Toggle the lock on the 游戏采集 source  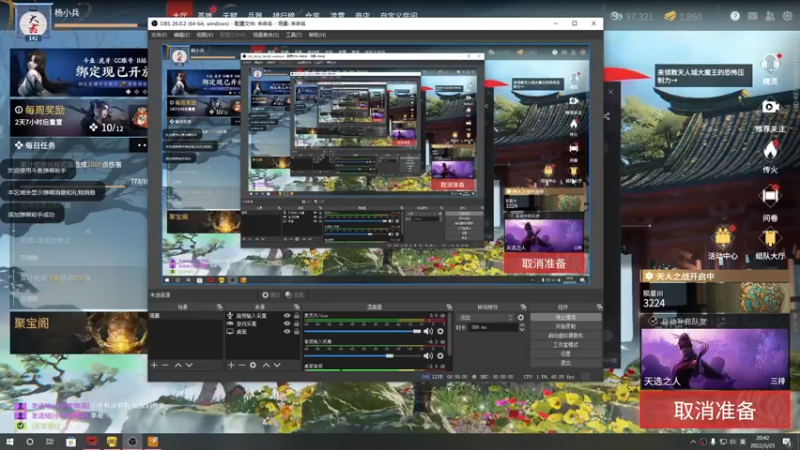click(296, 323)
